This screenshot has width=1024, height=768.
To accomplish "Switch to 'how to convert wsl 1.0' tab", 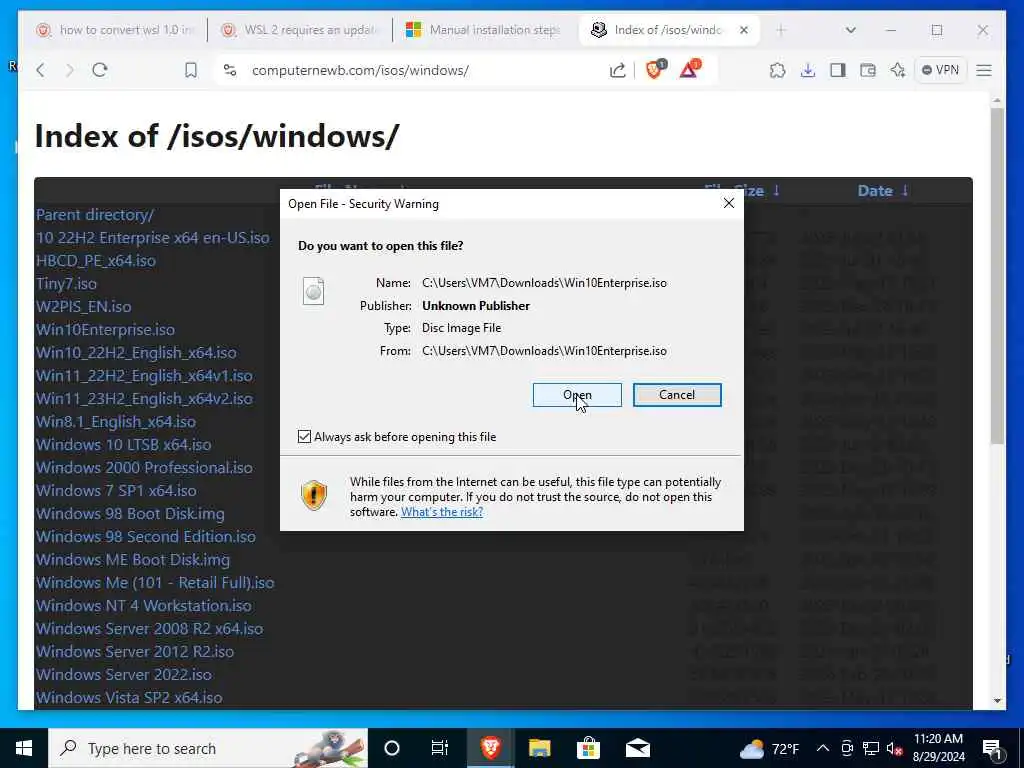I will (x=116, y=30).
